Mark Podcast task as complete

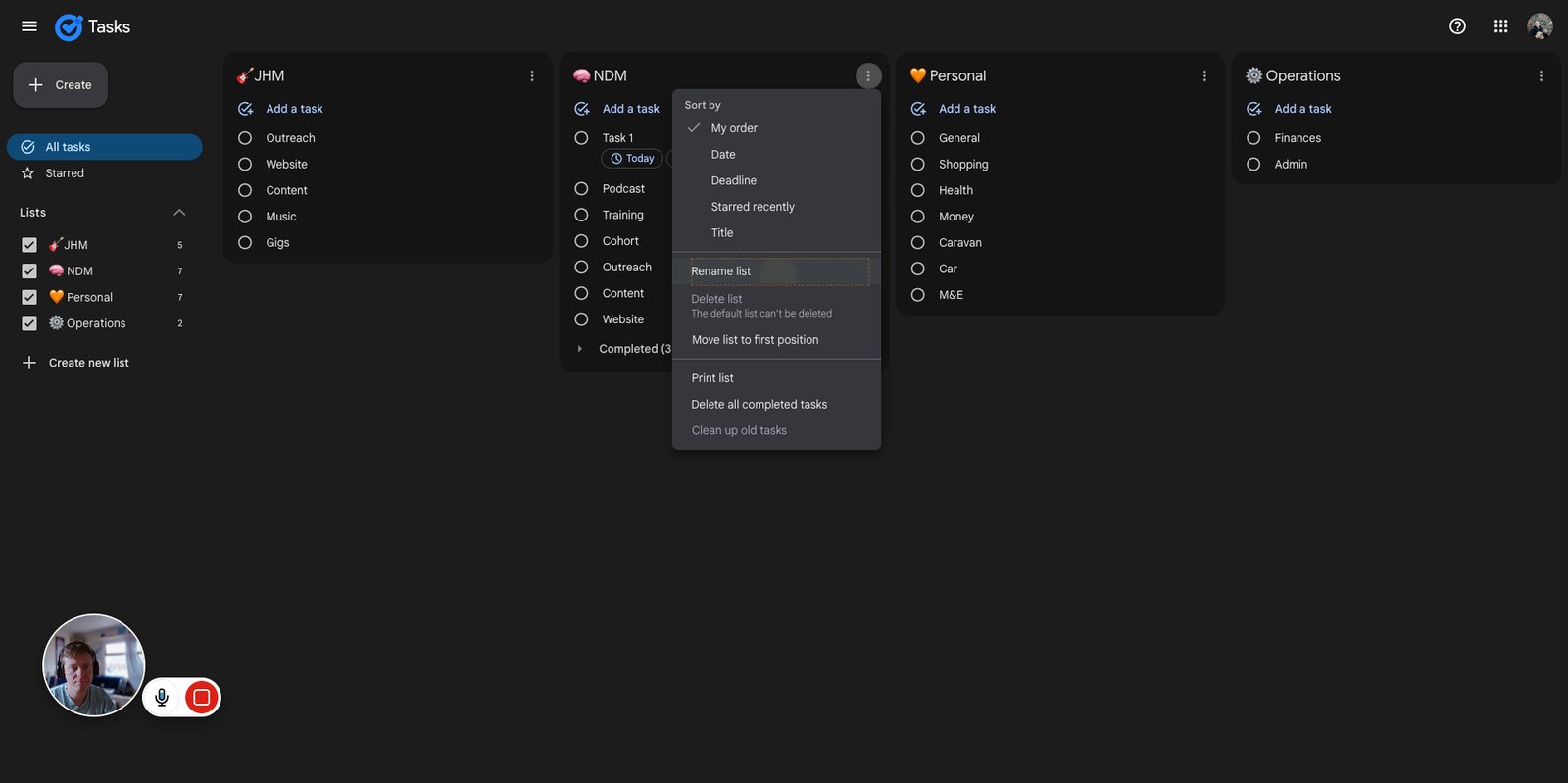(x=581, y=189)
